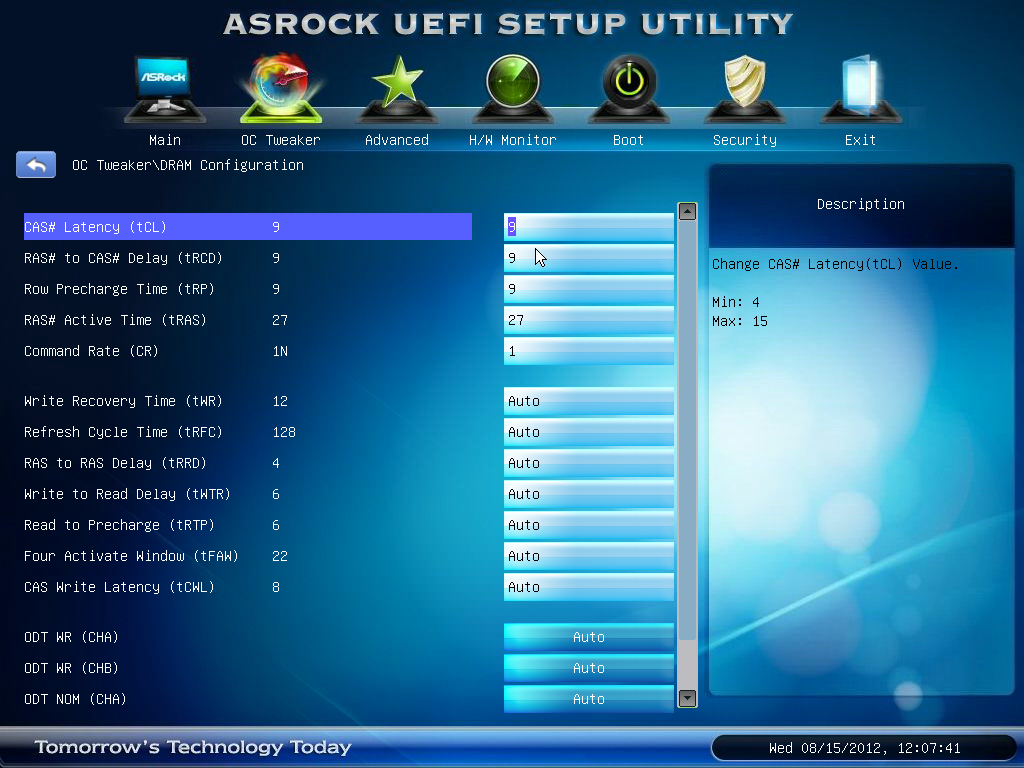This screenshot has width=1024, height=768.
Task: Click the RAS to RAS Delay Auto field
Action: [x=589, y=463]
